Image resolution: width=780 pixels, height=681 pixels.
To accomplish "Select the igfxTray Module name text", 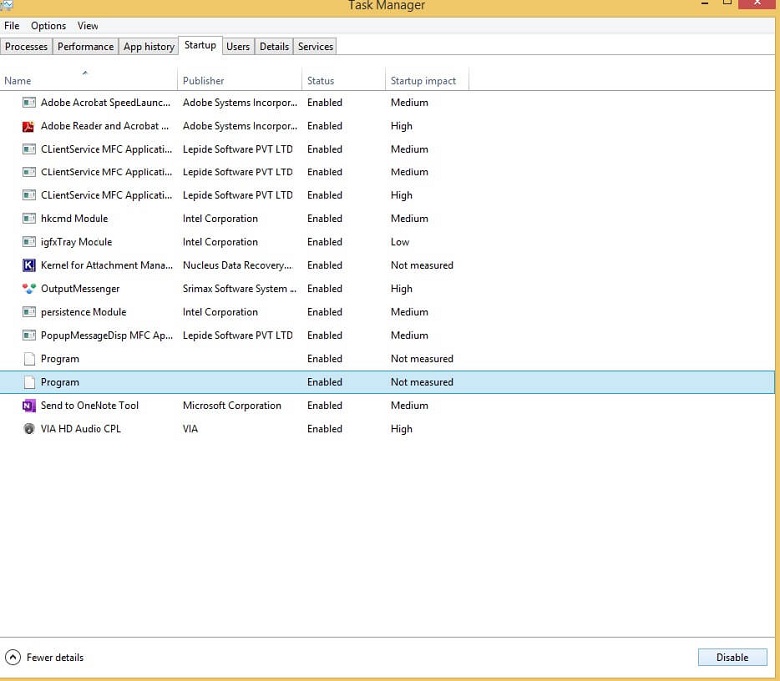I will [x=76, y=242].
